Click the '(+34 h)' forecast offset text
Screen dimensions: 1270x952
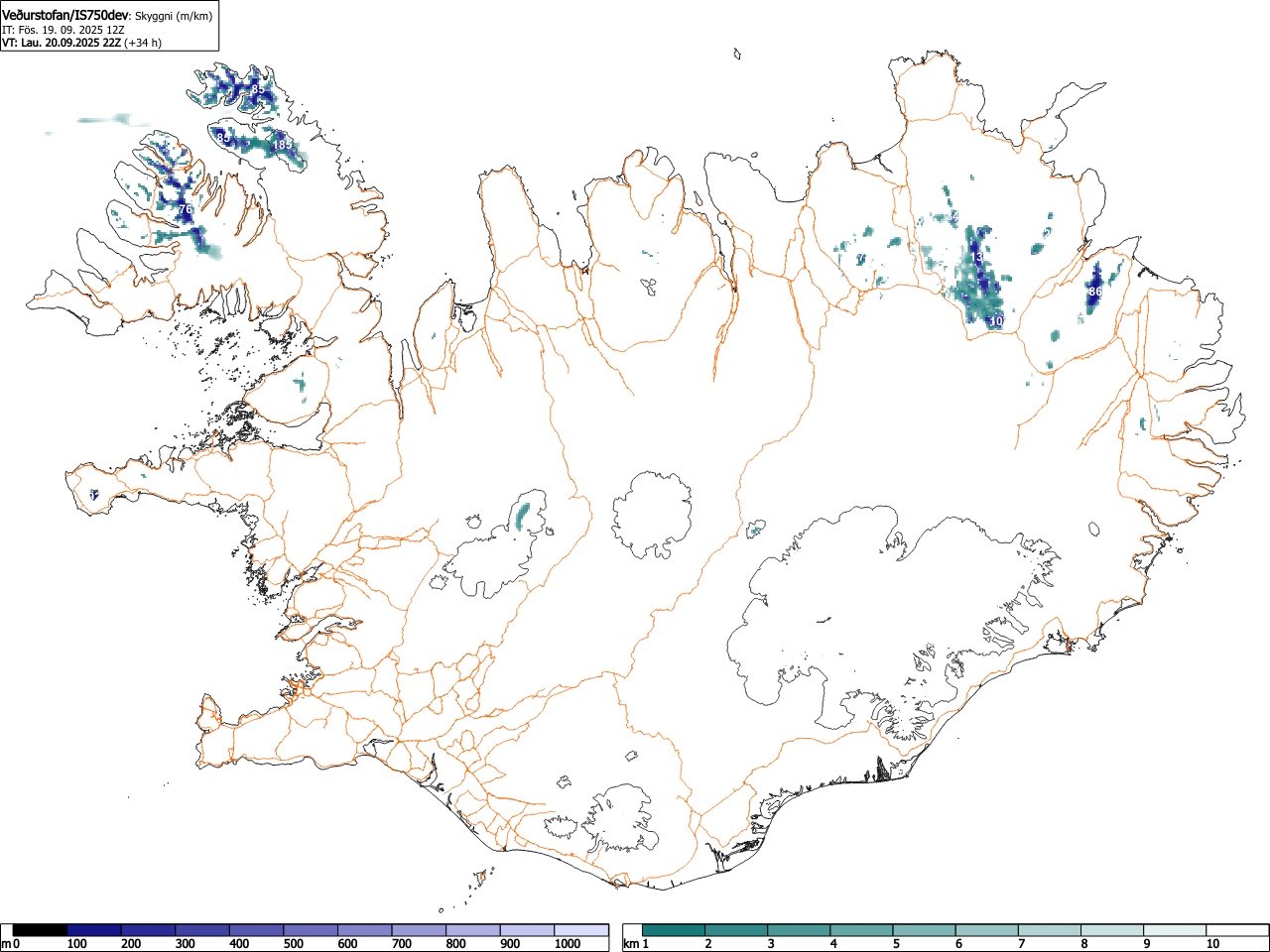143,43
